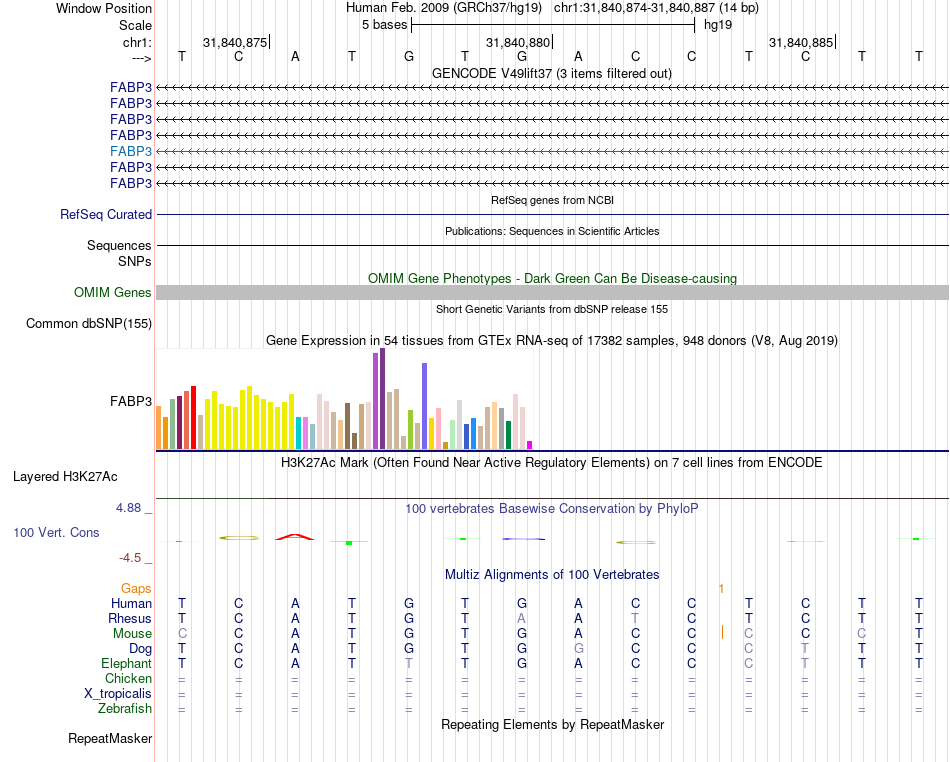
Task: Click the blue bar in the PhyloP conservation graph
Action: click(523, 538)
